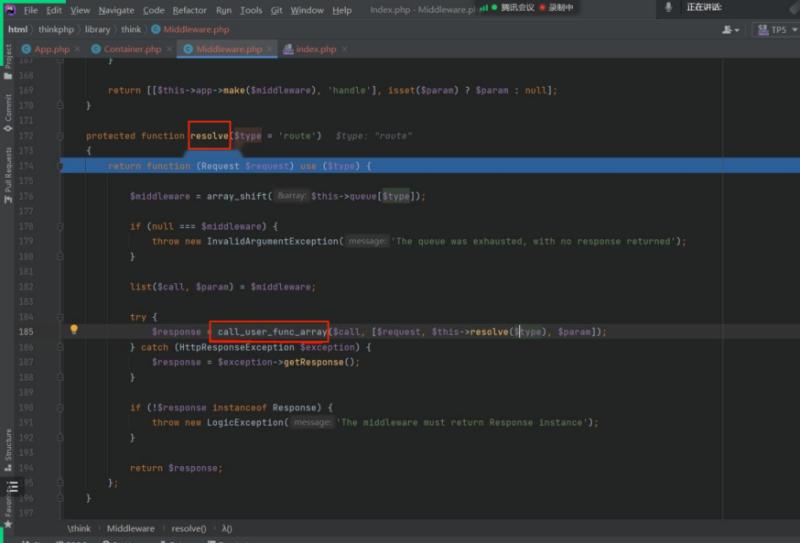The width and height of the screenshot is (800, 543).
Task: Open the Refactor menu
Action: click(x=189, y=10)
